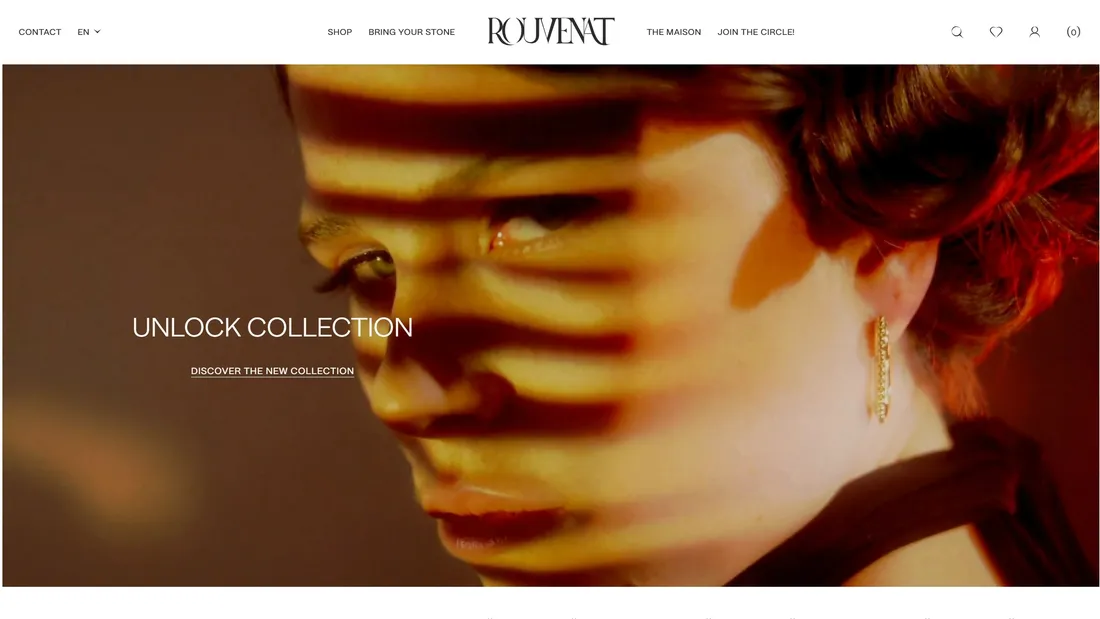Open the wishlist heart icon

(x=995, y=32)
